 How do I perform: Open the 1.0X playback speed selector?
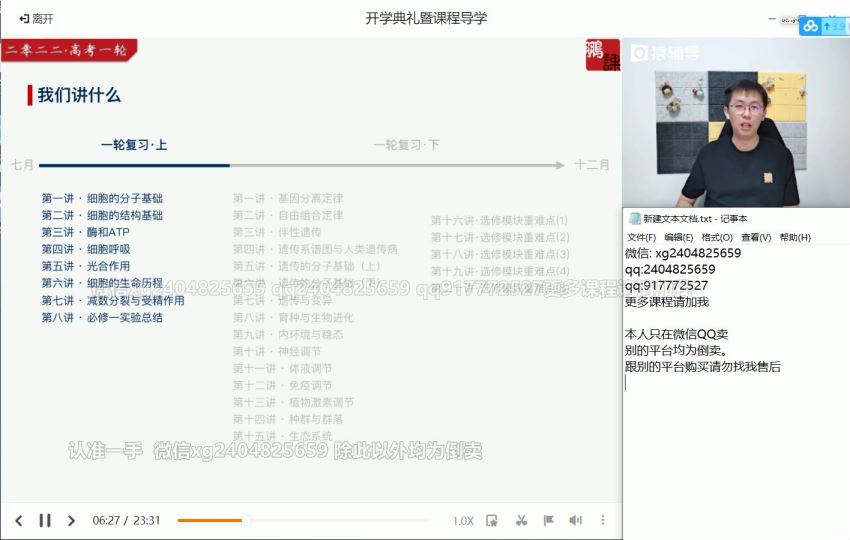(463, 521)
